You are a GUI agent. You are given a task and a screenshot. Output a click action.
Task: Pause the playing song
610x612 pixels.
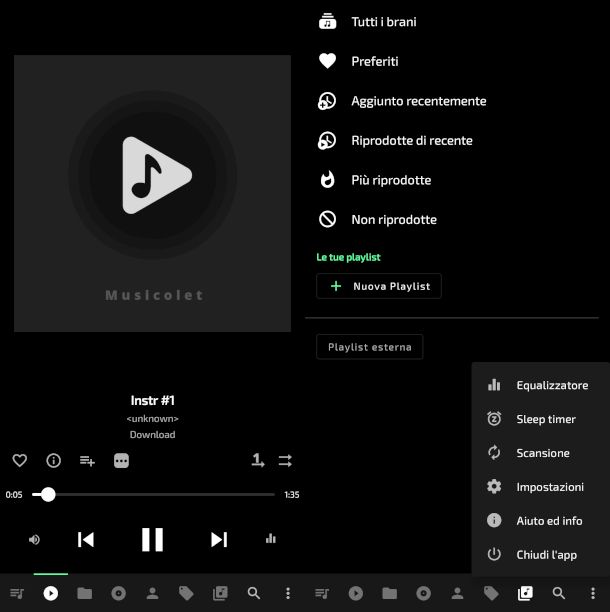pos(152,540)
